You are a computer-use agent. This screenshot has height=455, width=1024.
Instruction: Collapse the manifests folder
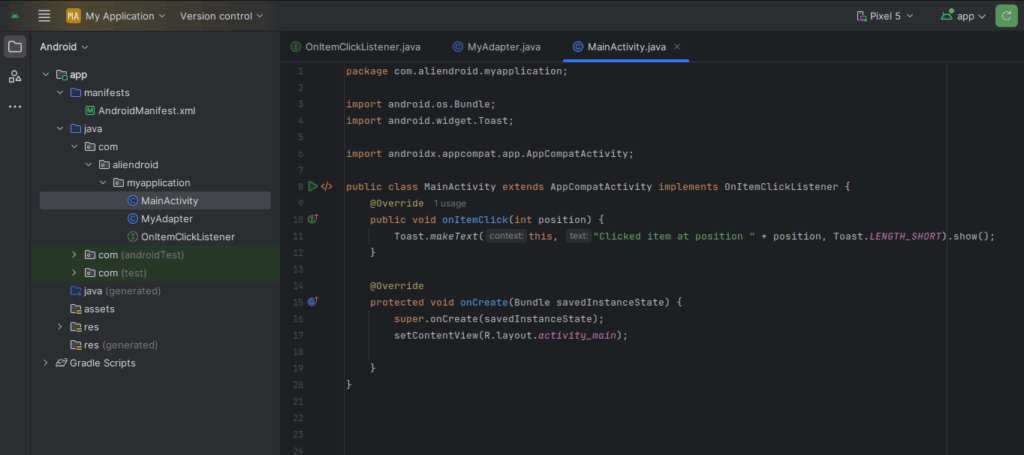pos(60,93)
